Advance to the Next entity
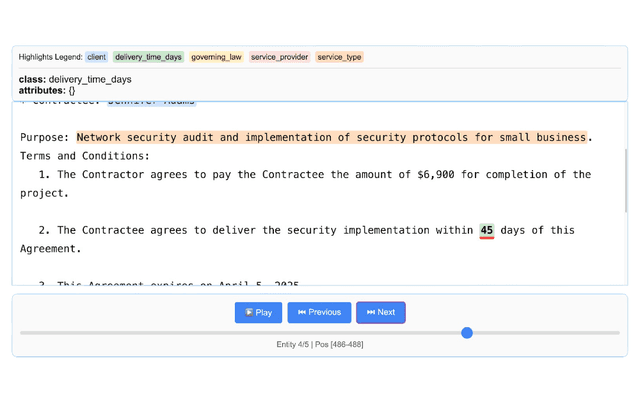Image resolution: width=640 pixels, height=402 pixels. click(381, 312)
